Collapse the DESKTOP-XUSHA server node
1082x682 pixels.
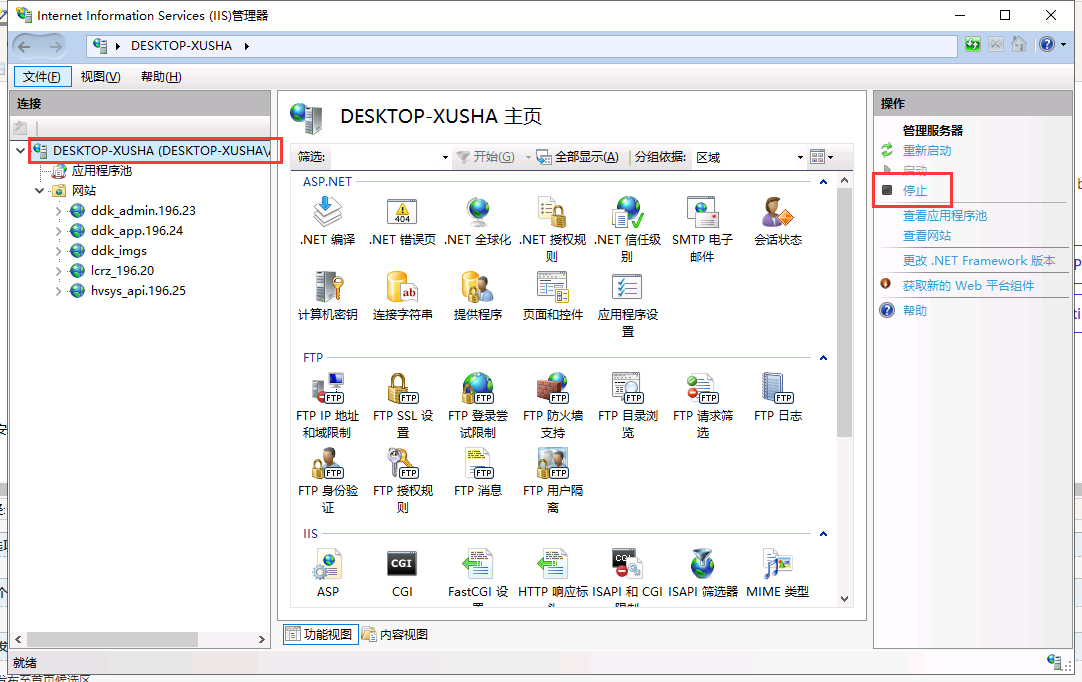[x=21, y=150]
